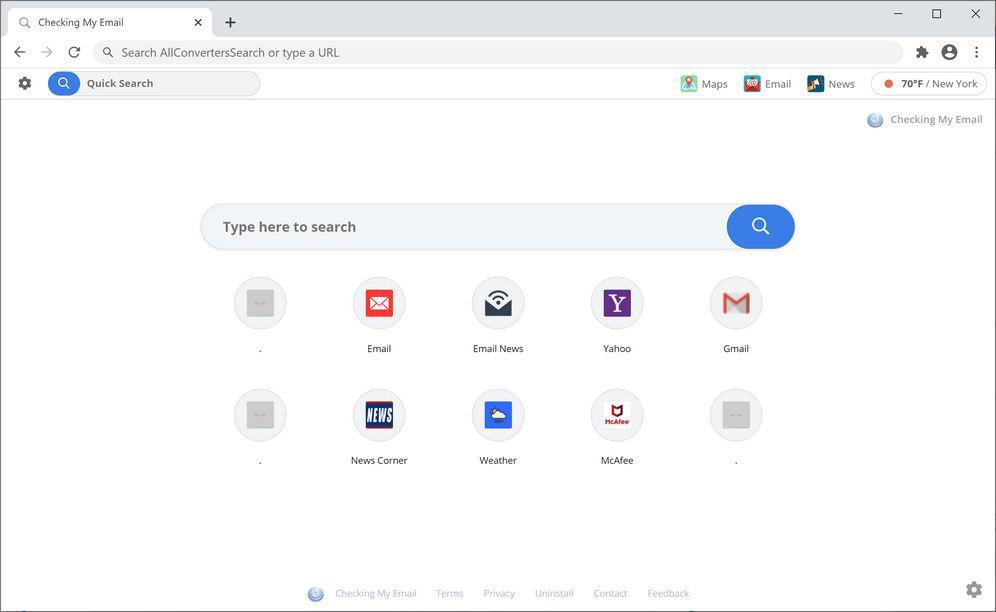Click the blank tile left of Email

(x=260, y=303)
